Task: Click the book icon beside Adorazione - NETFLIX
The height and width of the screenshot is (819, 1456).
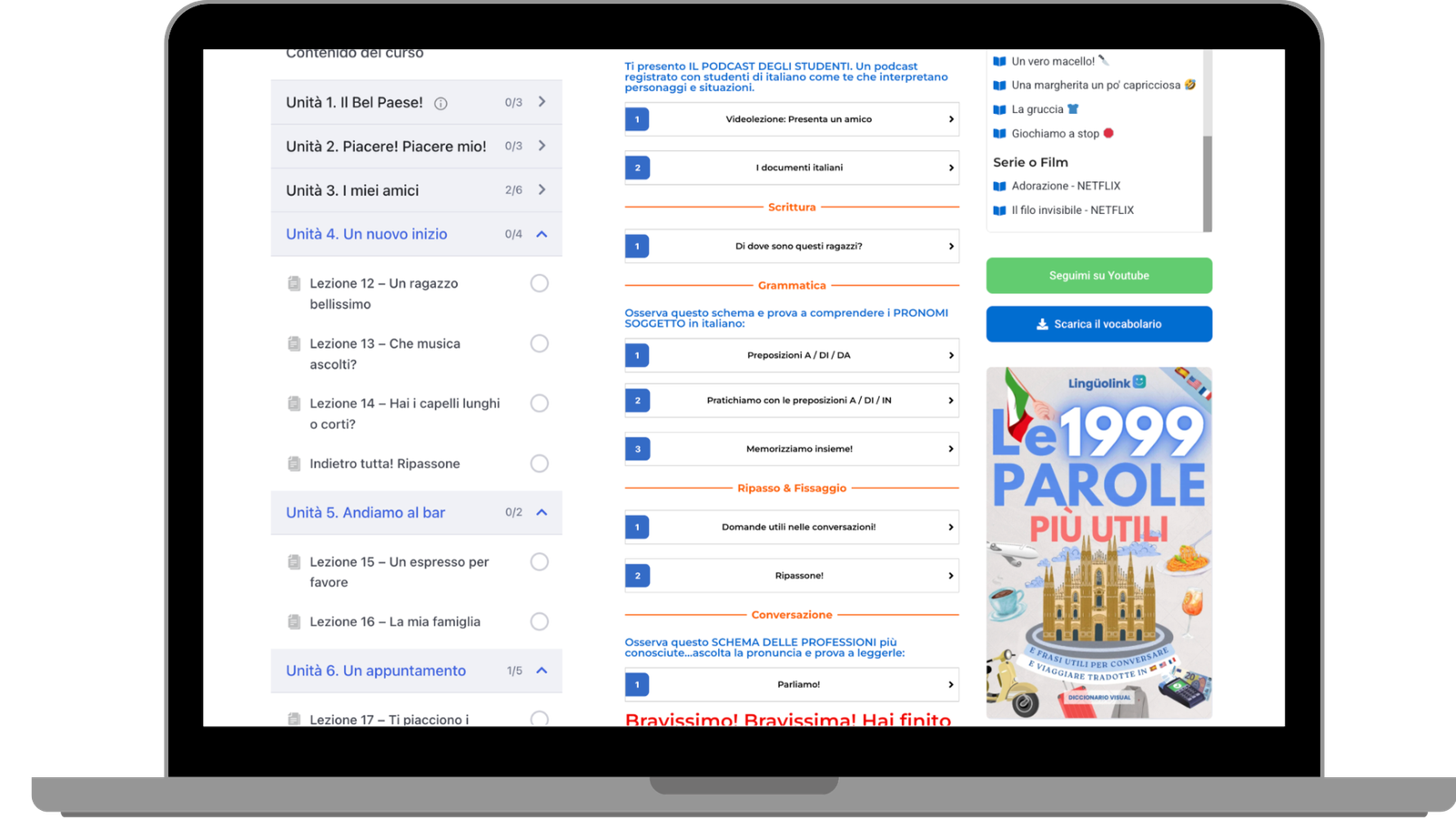Action: pyautogui.click(x=999, y=186)
